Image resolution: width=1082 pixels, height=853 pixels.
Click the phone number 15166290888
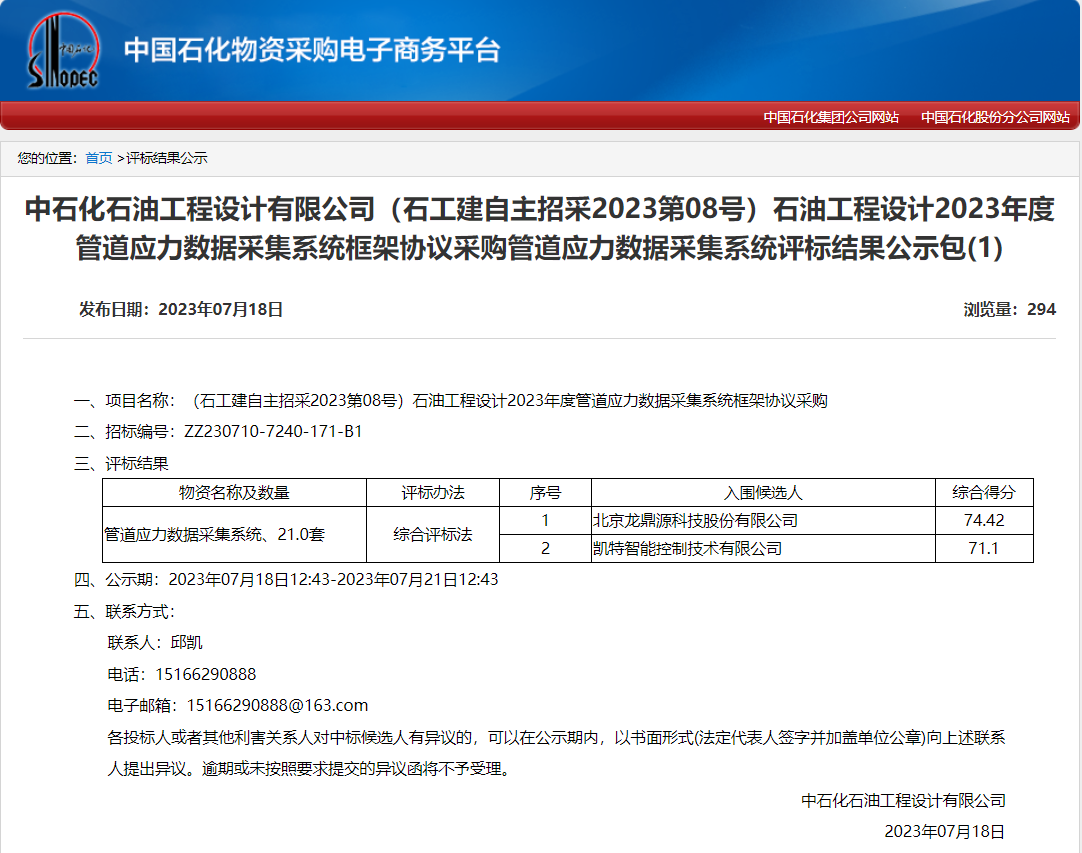click(209, 673)
